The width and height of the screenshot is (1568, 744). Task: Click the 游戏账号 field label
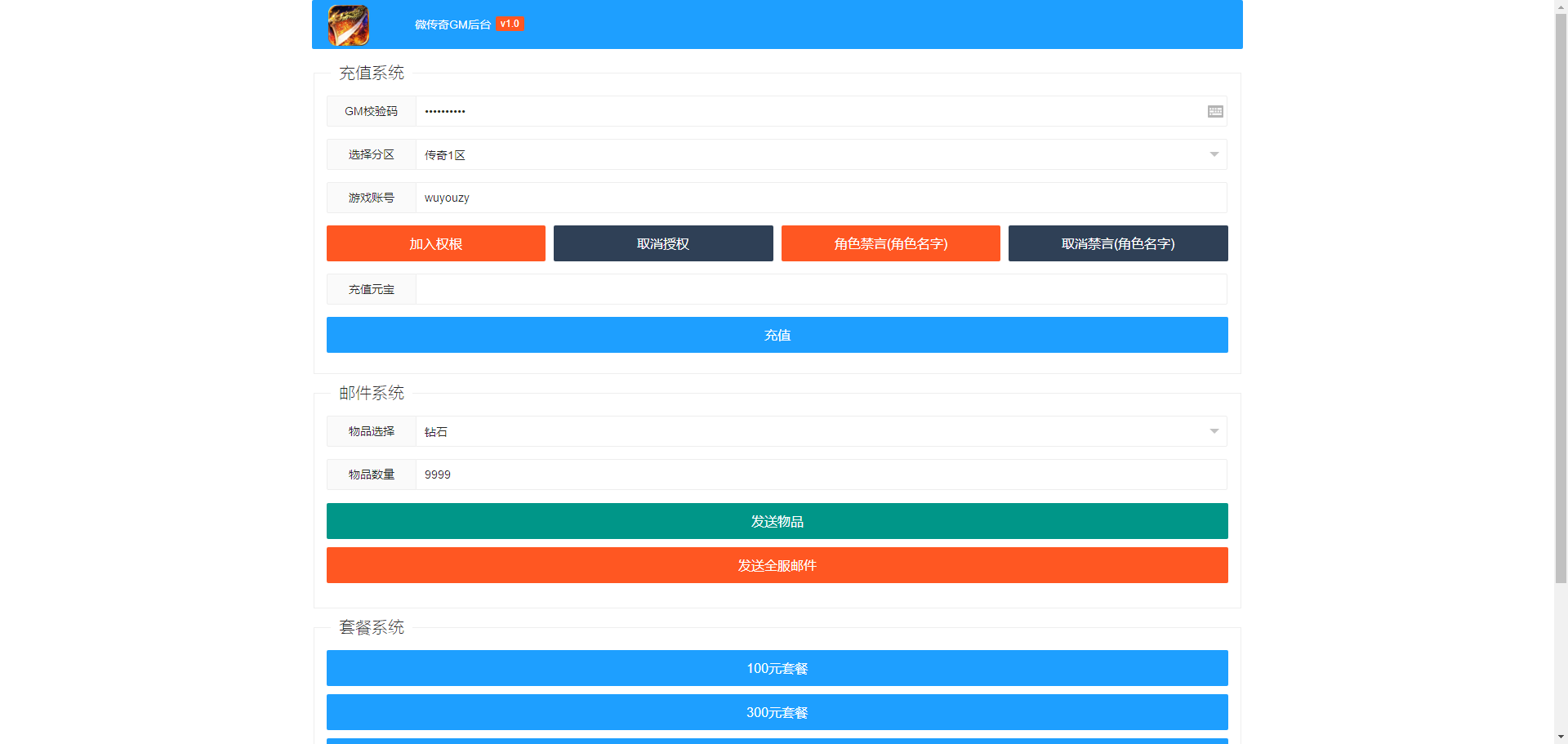pos(372,198)
